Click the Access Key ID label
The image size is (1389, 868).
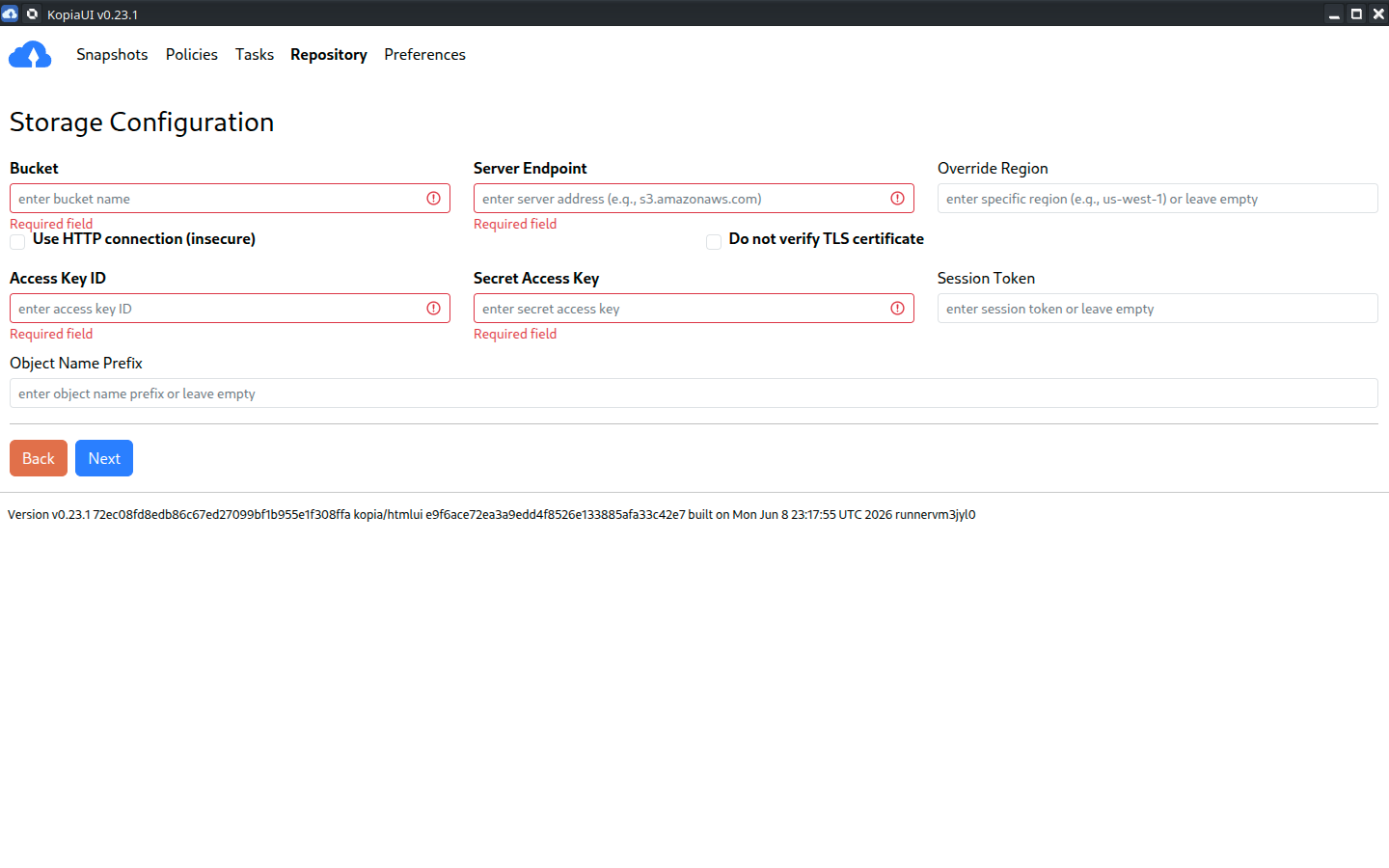(x=58, y=278)
